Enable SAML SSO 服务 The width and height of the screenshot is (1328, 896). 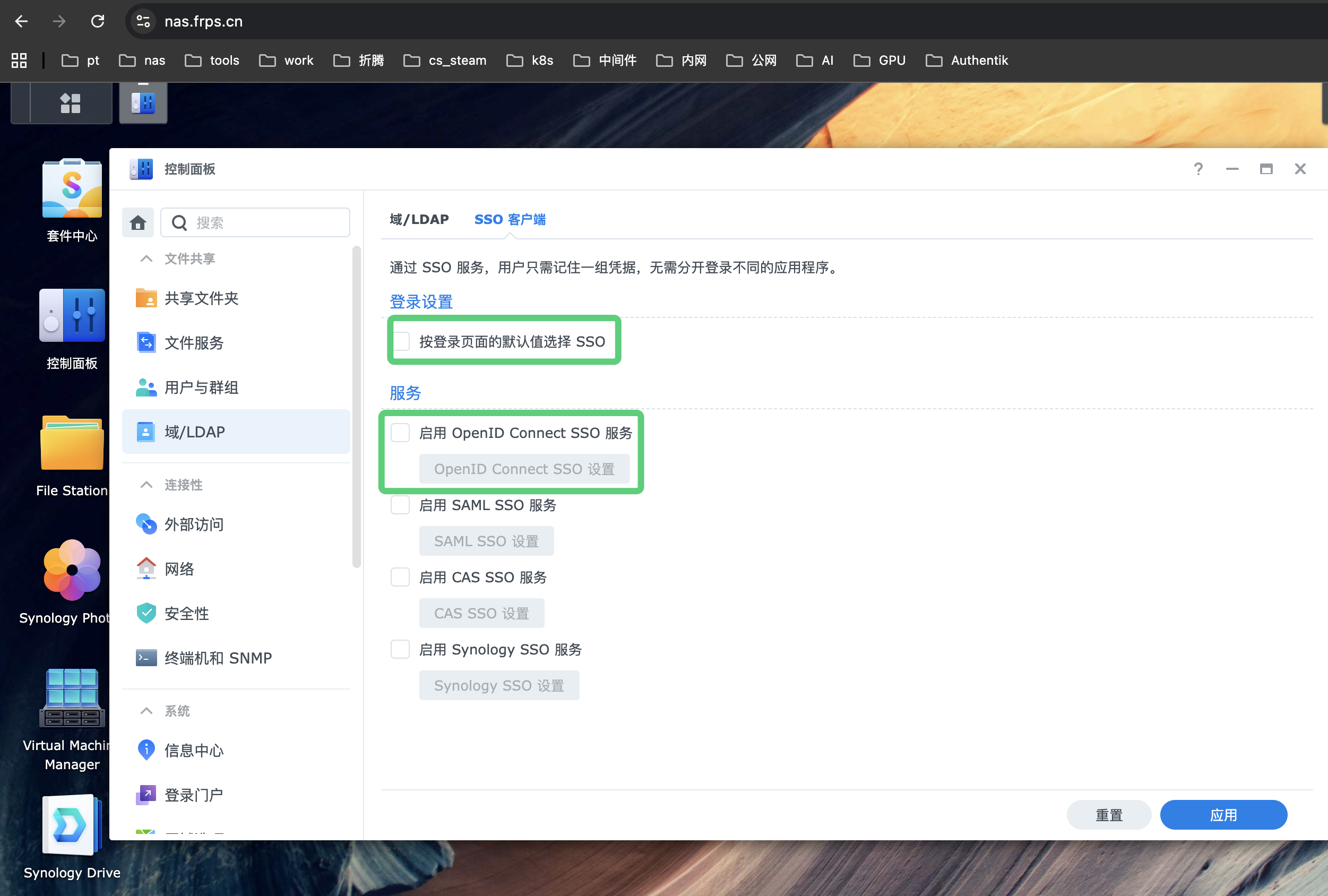400,505
